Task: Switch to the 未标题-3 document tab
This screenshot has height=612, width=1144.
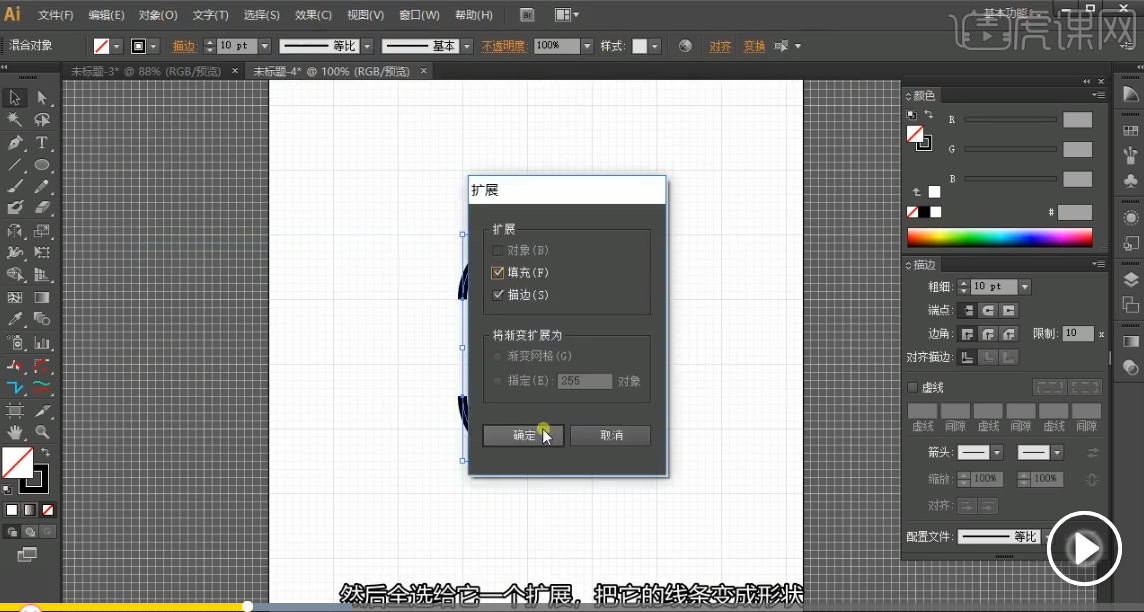Action: tap(147, 72)
